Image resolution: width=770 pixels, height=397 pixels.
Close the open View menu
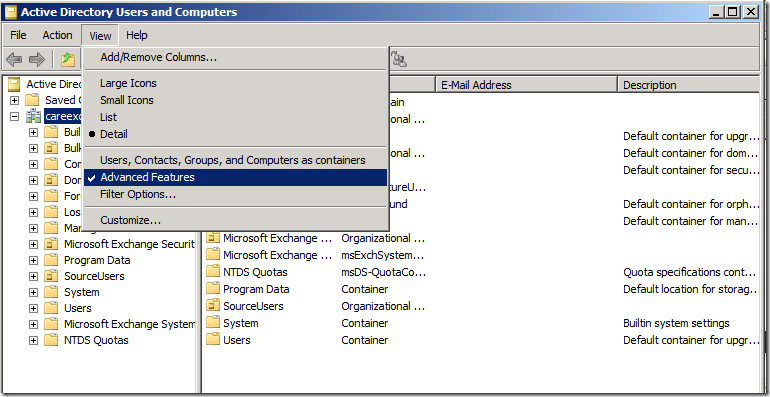pos(100,35)
